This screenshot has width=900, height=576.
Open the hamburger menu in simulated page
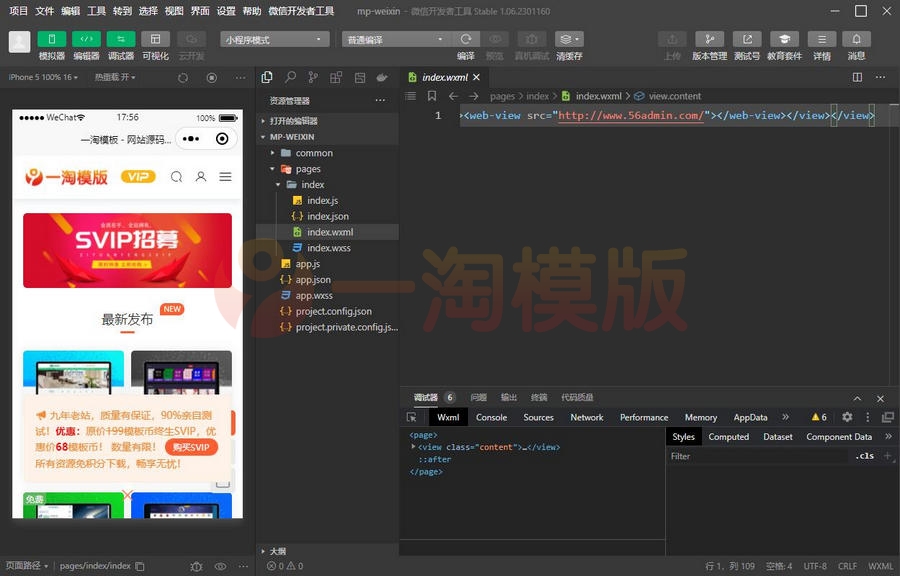[226, 177]
